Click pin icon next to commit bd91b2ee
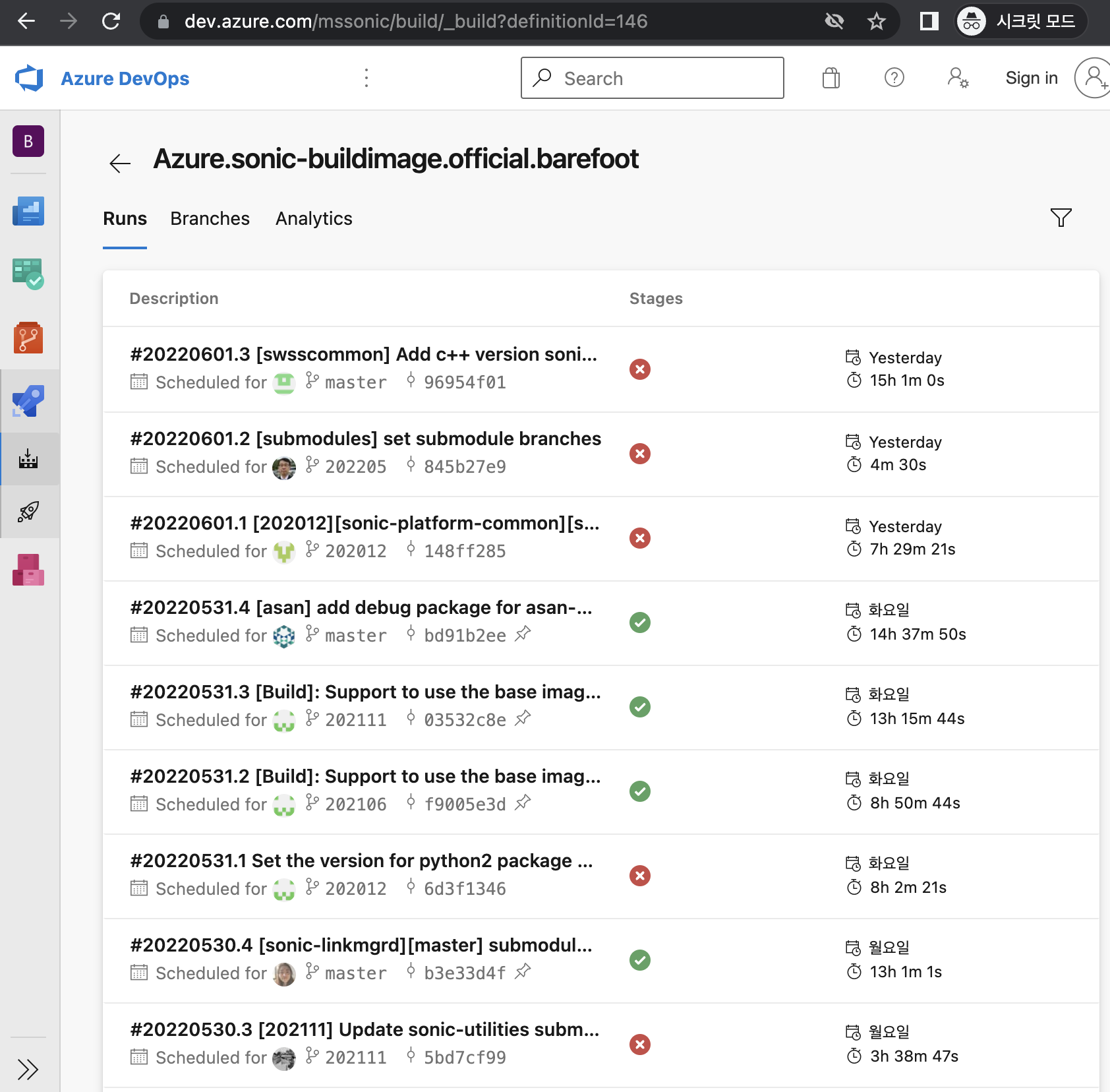The width and height of the screenshot is (1110, 1092). coord(523,634)
